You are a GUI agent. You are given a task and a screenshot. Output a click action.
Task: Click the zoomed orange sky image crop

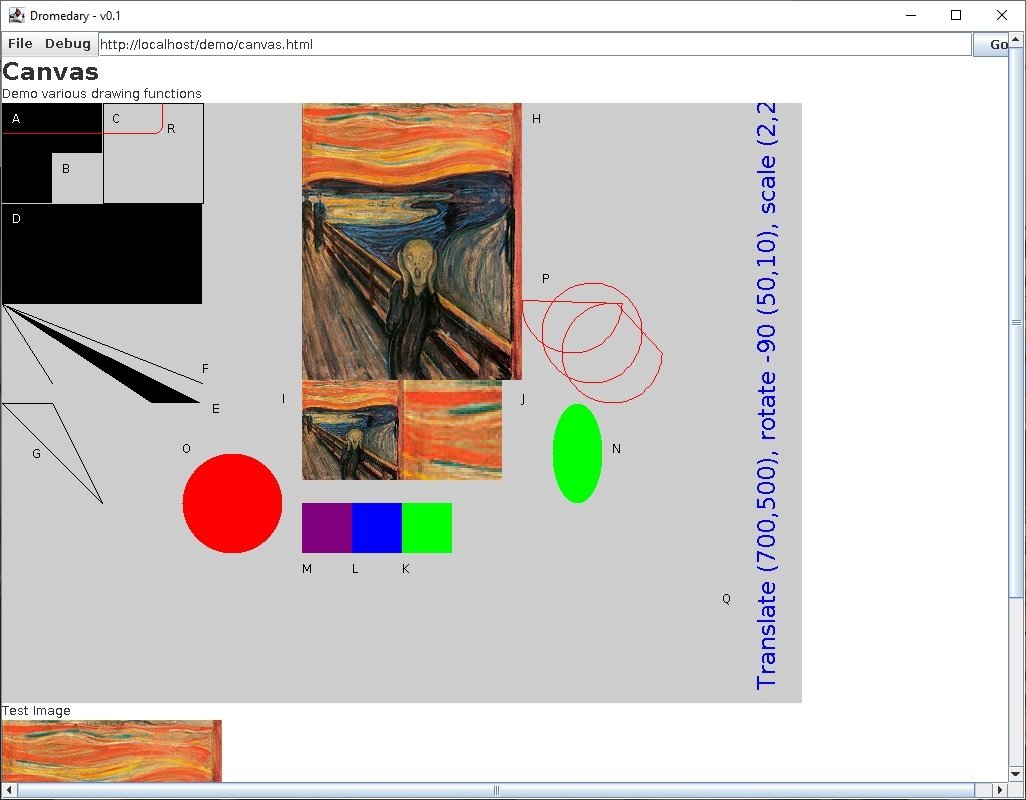(451, 430)
